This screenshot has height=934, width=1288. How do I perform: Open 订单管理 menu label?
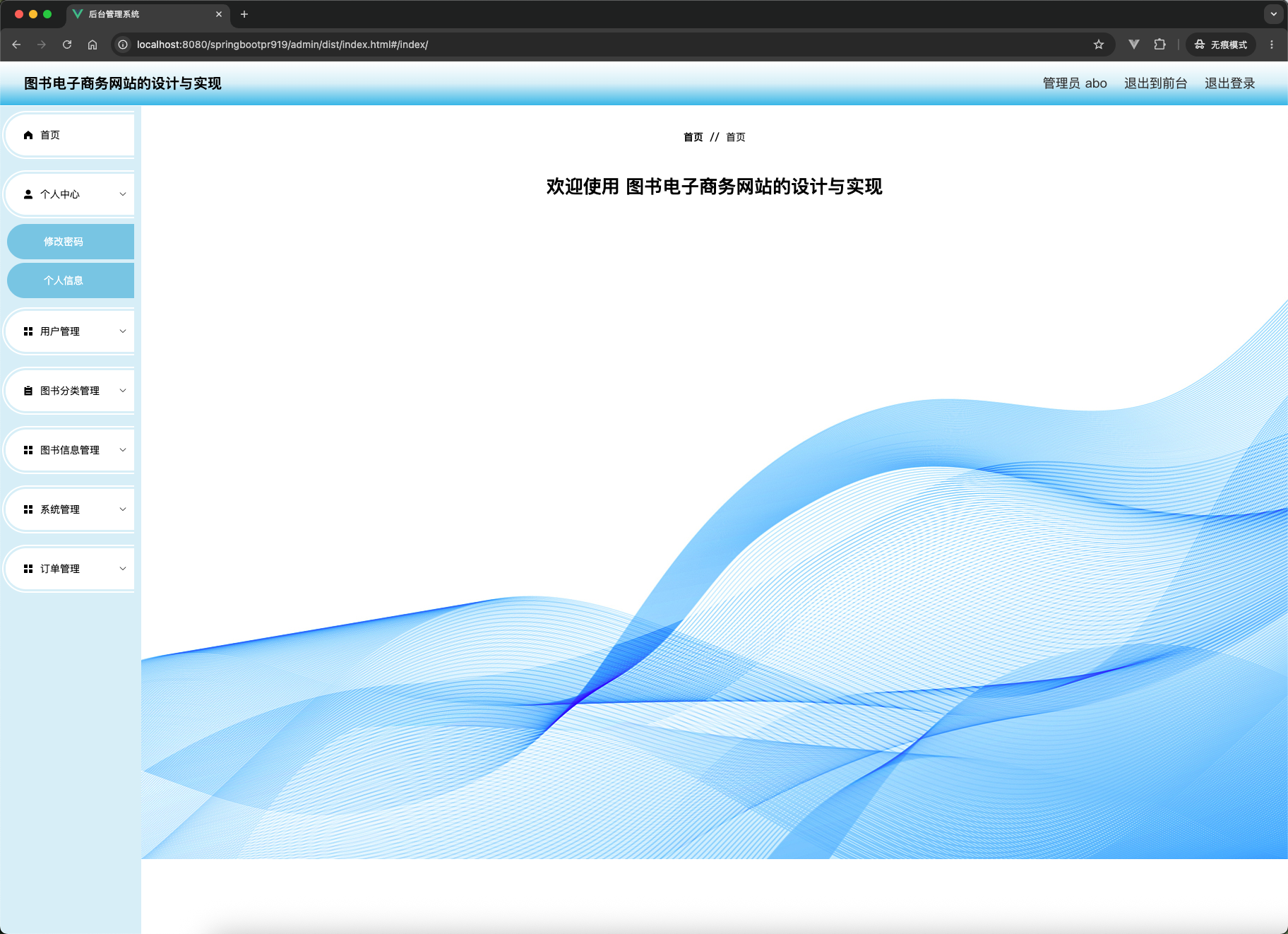click(x=60, y=569)
